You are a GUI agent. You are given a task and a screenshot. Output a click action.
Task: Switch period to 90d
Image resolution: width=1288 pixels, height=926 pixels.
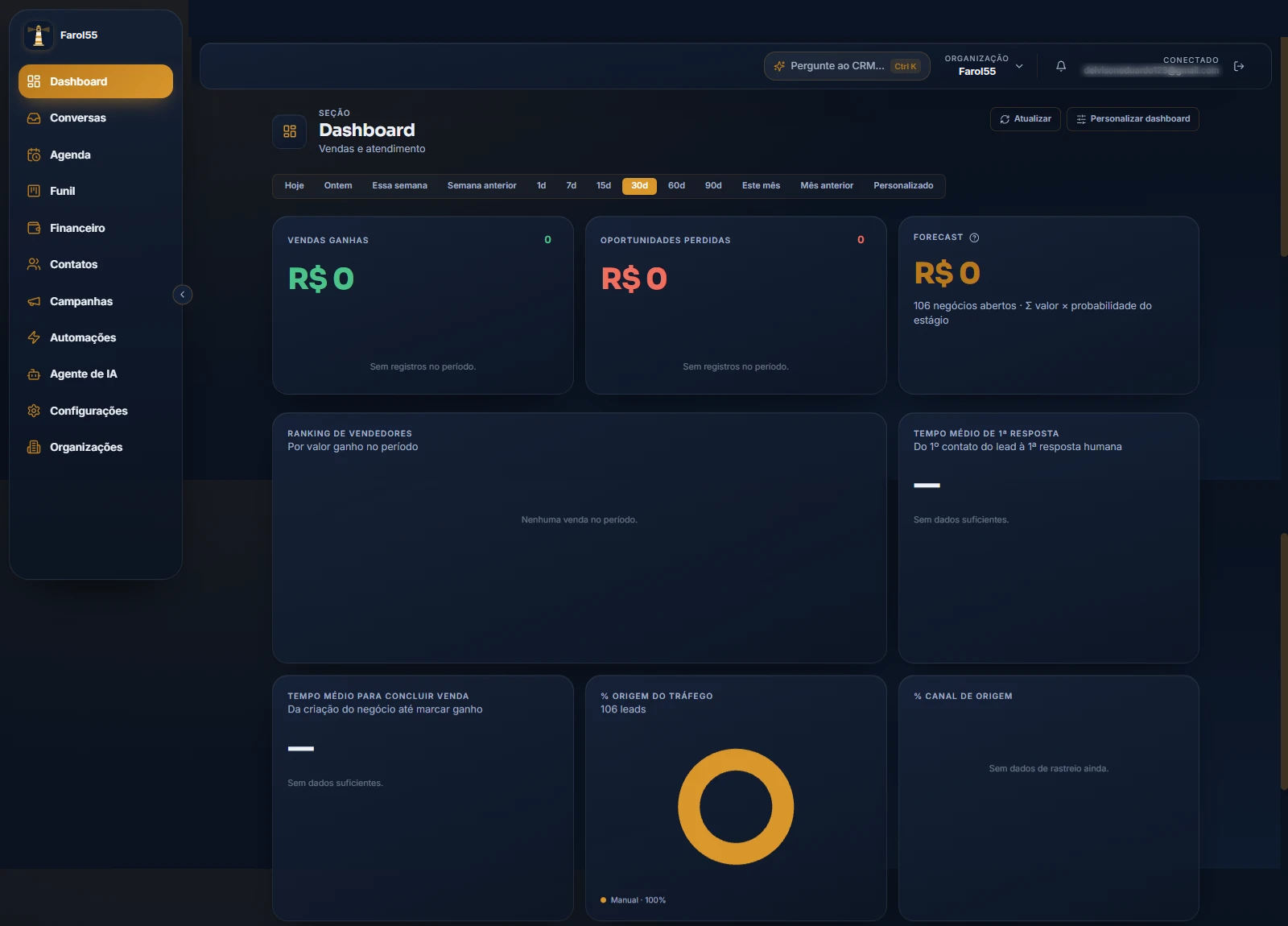[x=714, y=186]
